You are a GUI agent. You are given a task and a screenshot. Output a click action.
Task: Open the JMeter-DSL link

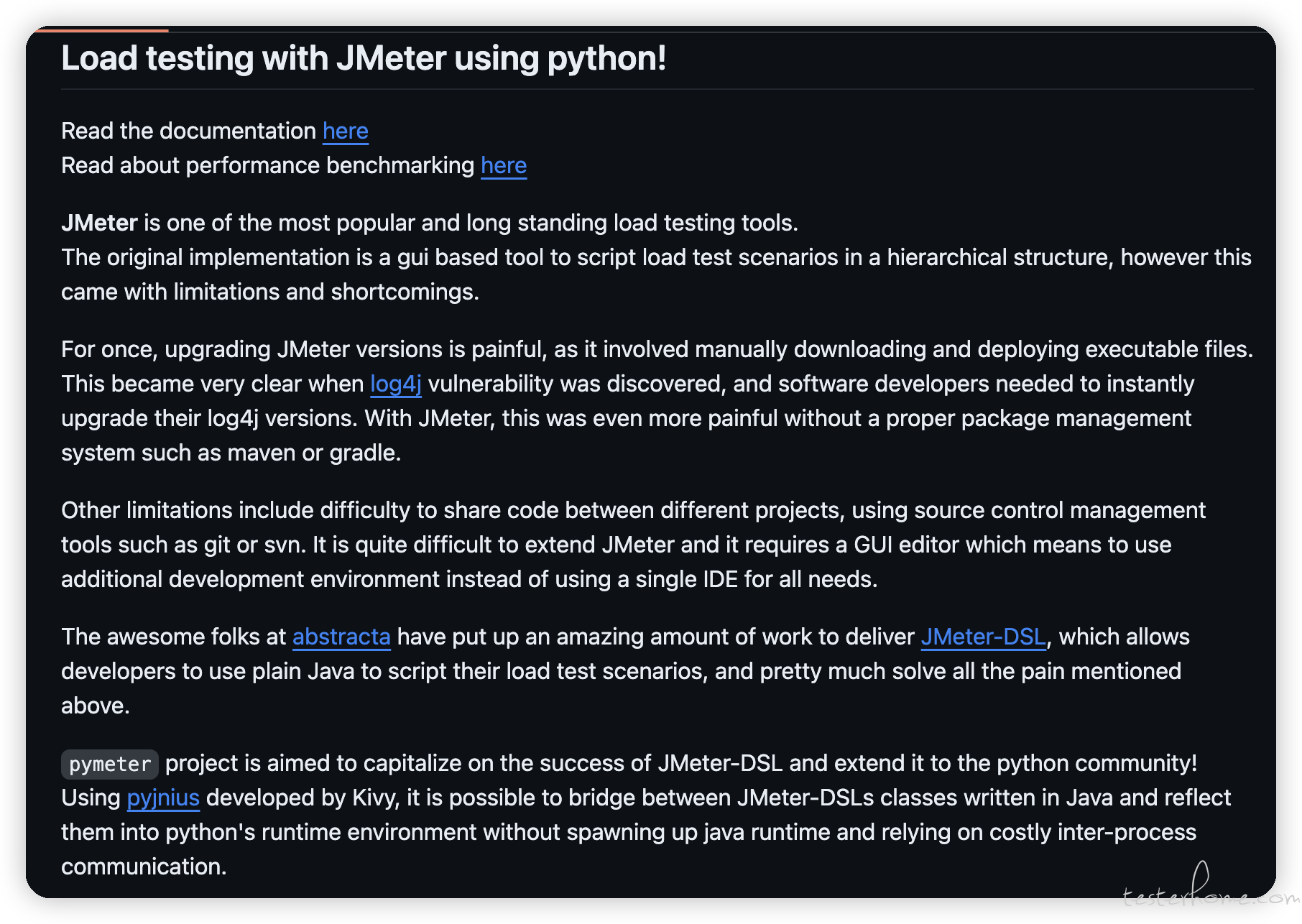click(983, 637)
